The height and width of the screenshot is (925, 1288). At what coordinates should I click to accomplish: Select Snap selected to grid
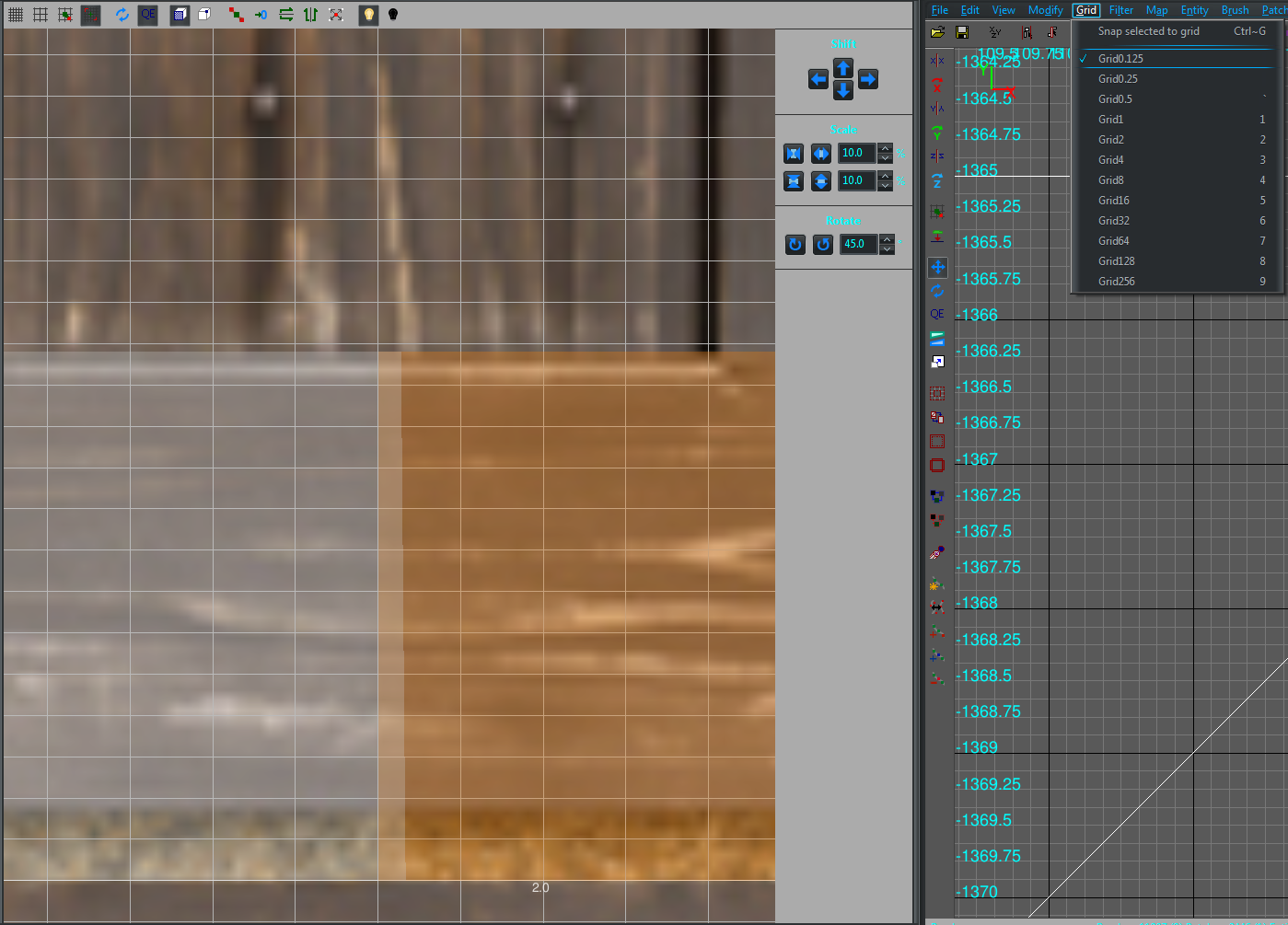click(1148, 31)
